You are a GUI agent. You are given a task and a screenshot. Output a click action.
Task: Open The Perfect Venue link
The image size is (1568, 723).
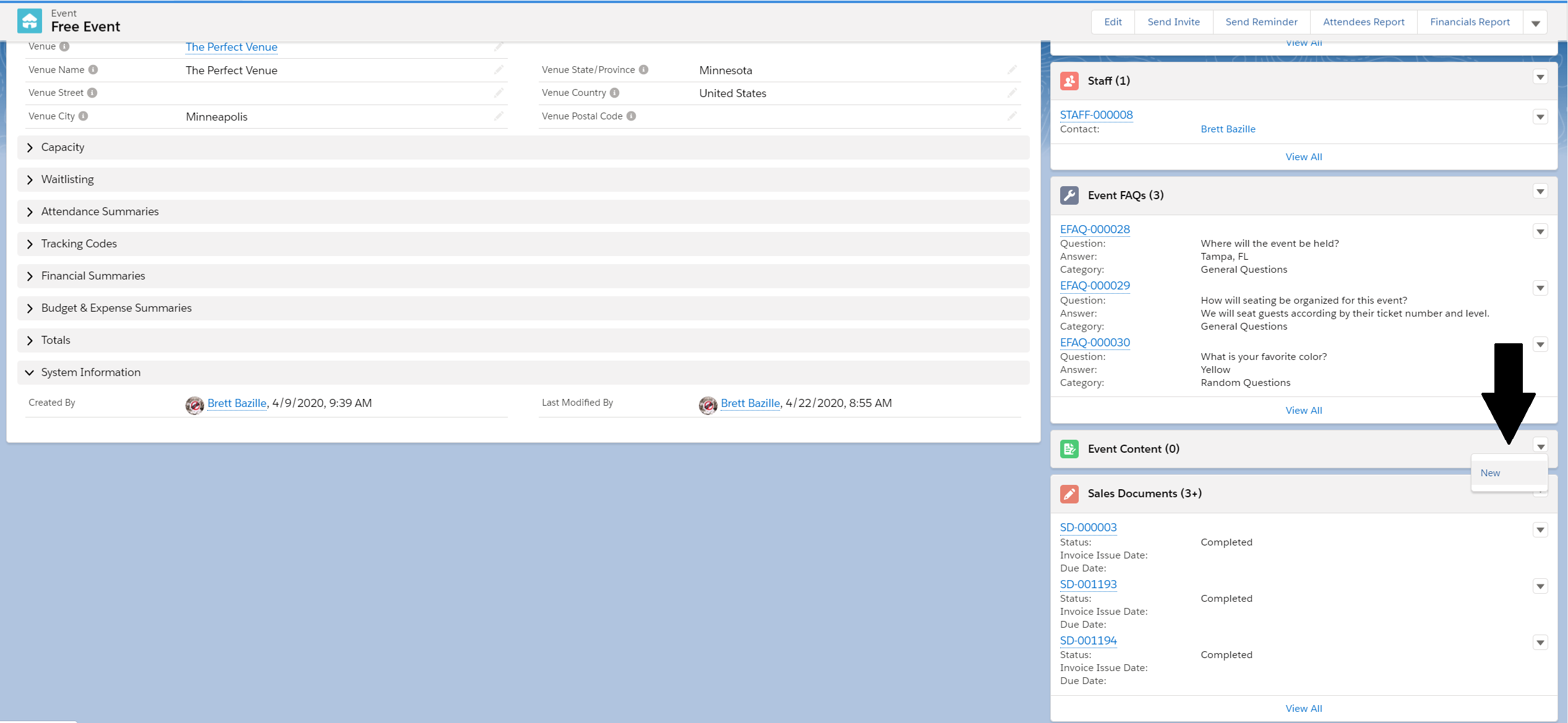231,47
